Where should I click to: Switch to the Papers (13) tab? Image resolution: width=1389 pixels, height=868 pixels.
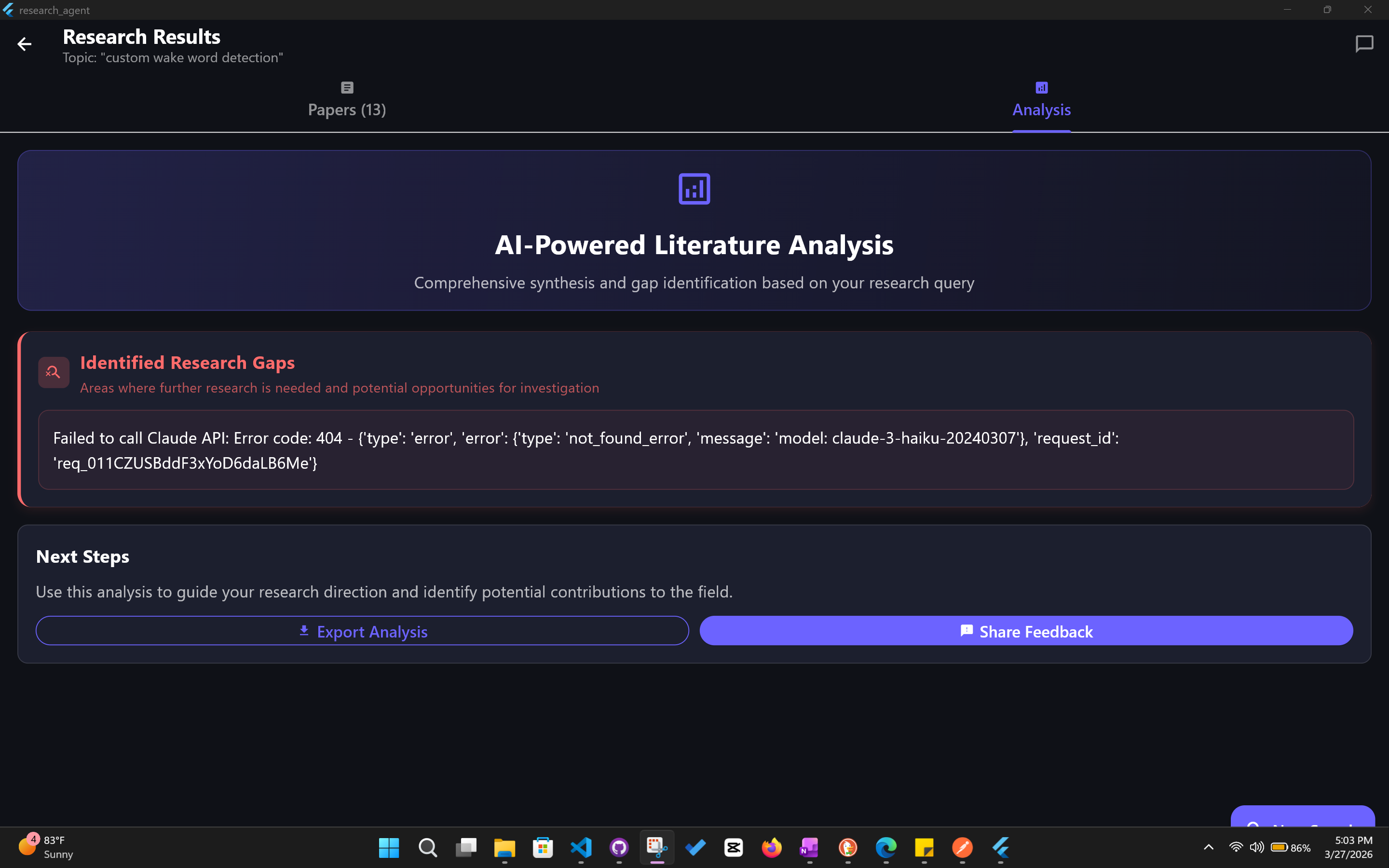click(x=347, y=100)
